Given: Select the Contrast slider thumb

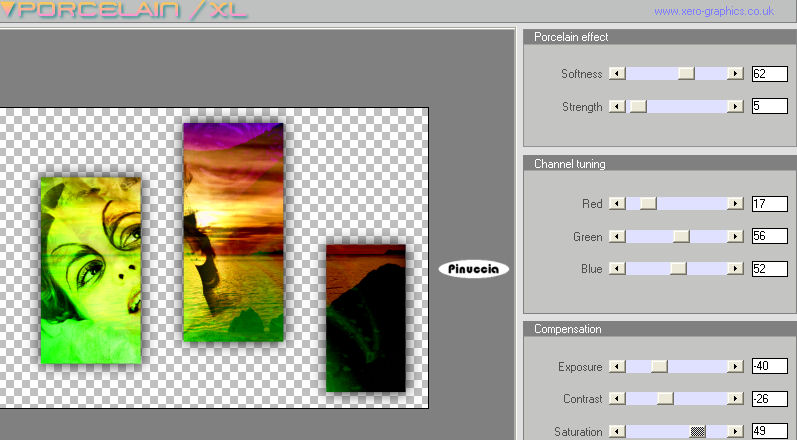Looking at the screenshot, I should (665, 398).
